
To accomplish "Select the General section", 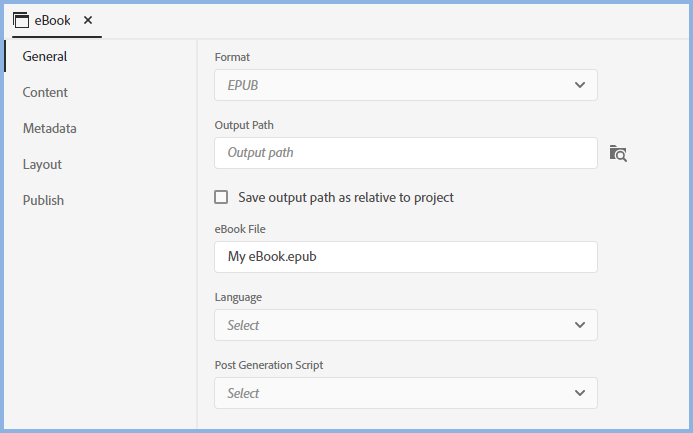I will click(x=45, y=56).
